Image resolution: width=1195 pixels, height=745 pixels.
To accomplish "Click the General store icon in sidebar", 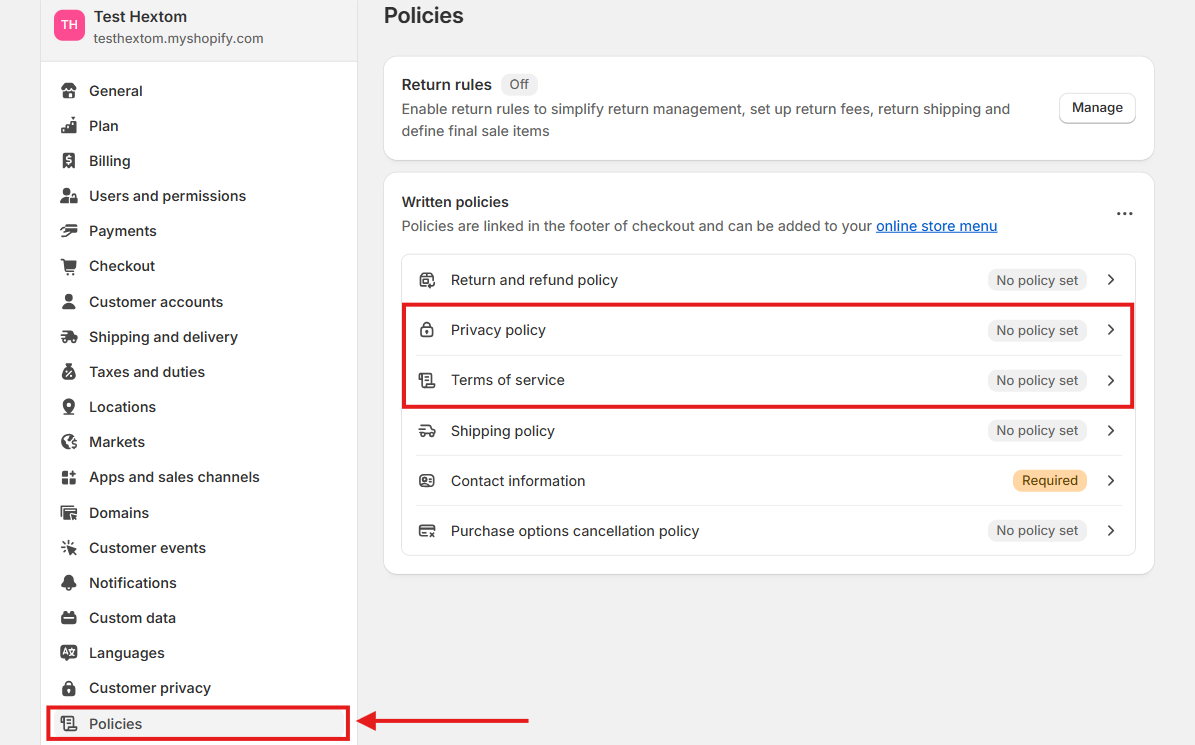I will (69, 91).
